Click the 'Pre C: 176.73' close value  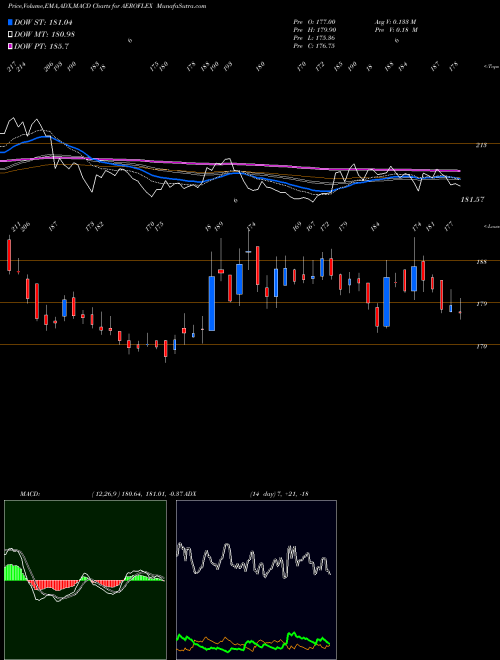pyautogui.click(x=314, y=46)
